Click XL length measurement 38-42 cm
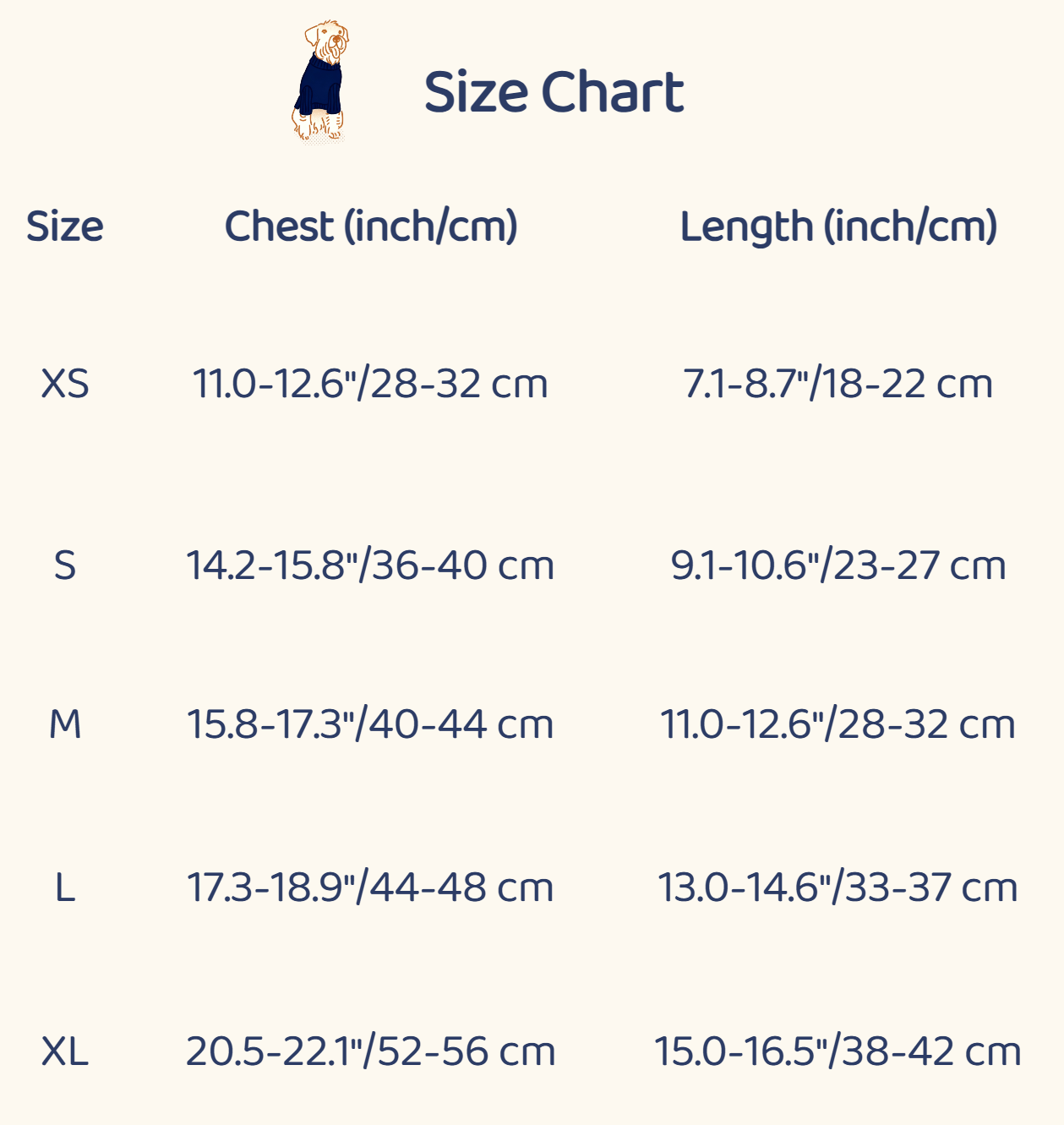Image resolution: width=1064 pixels, height=1125 pixels. 838,1051
